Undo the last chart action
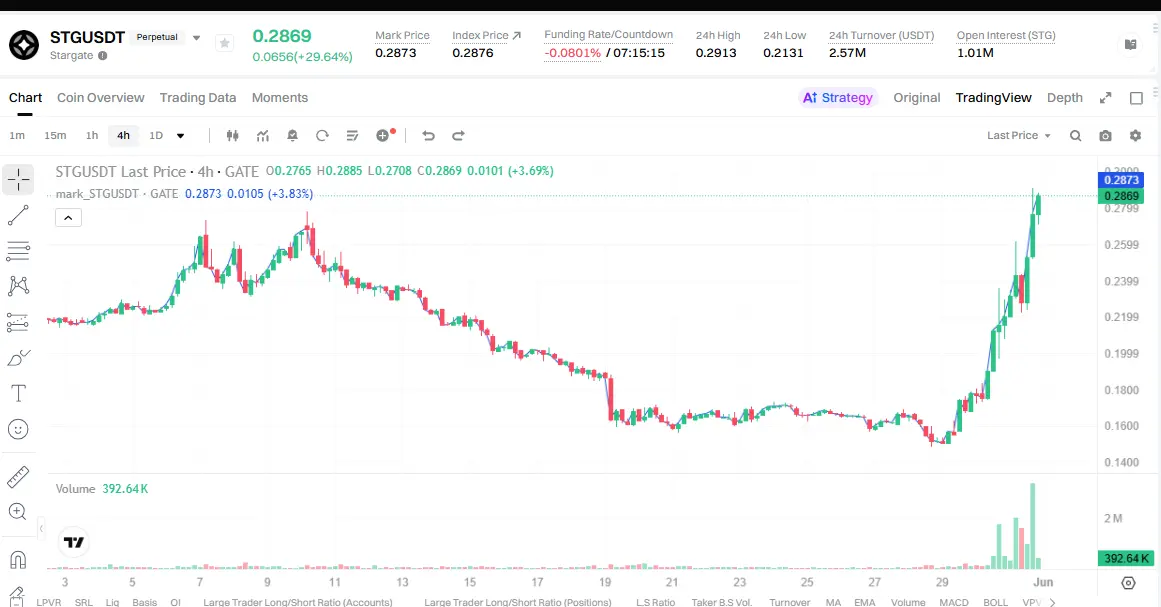 pos(428,135)
